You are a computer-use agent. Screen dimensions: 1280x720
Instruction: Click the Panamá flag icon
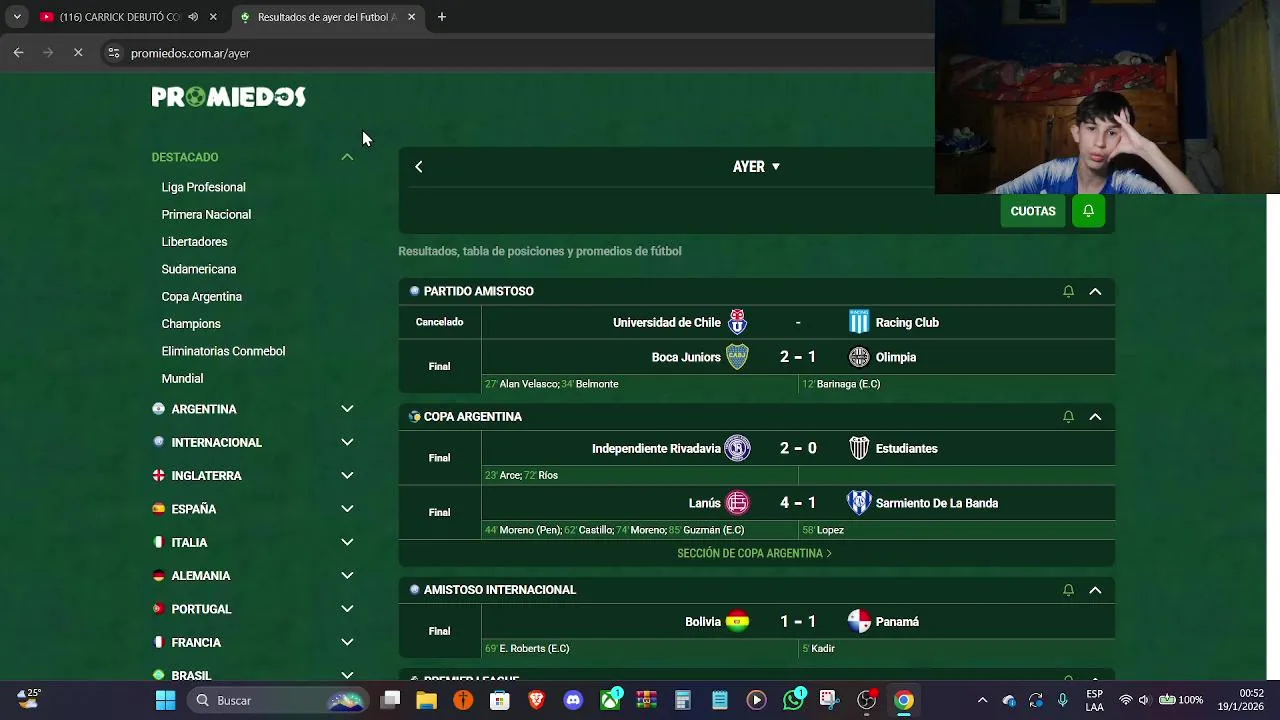859,622
